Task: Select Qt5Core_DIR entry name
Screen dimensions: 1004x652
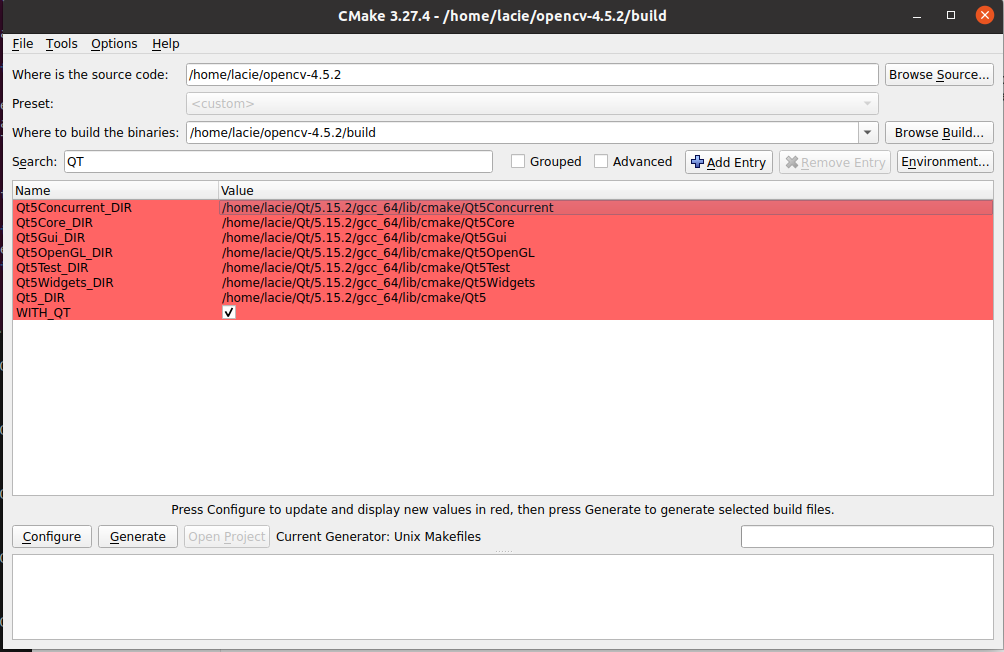Action: pyautogui.click(x=54, y=223)
